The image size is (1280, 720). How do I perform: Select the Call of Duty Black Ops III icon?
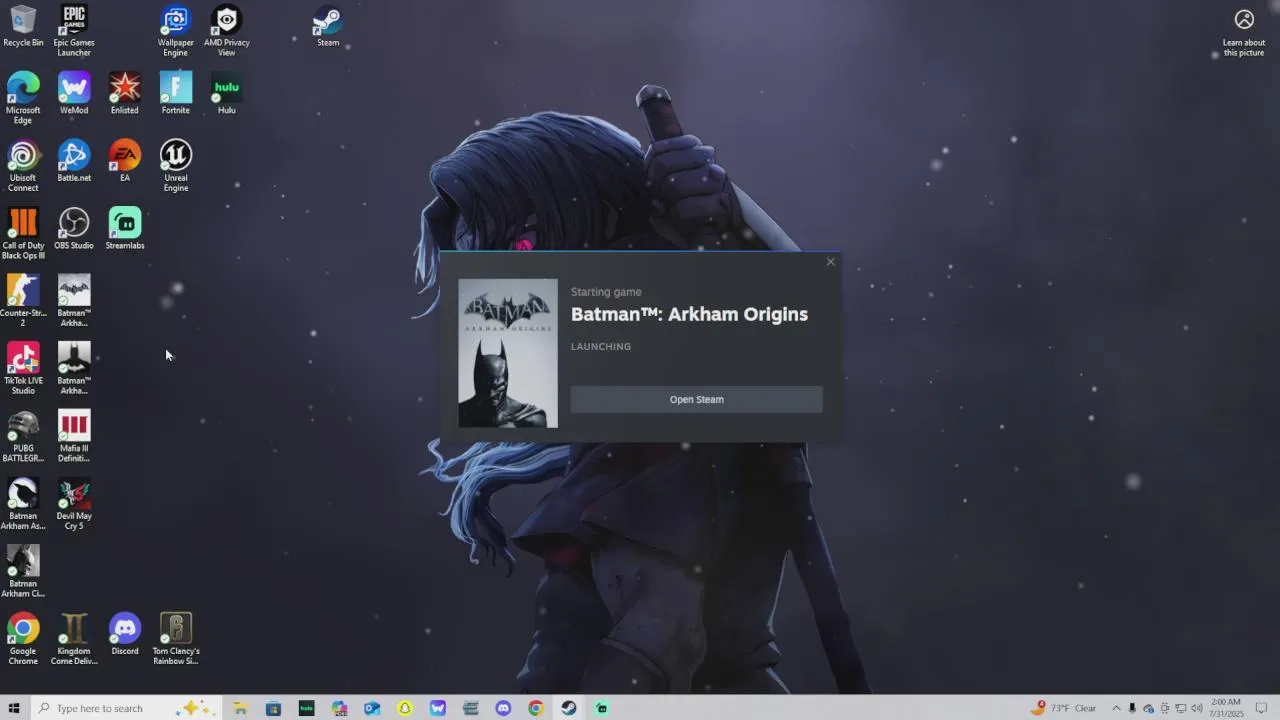coord(23,233)
